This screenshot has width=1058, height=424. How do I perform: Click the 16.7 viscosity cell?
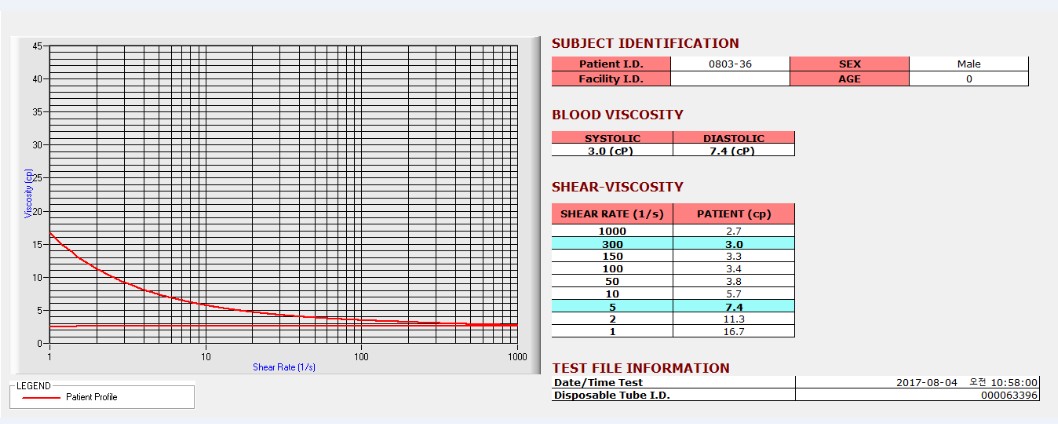733,332
